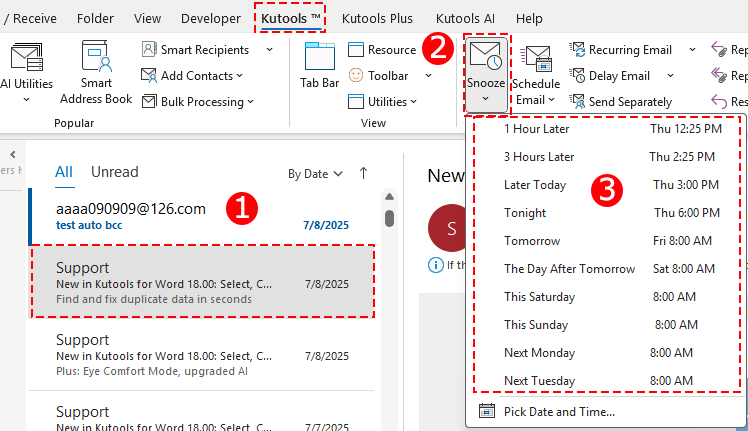Open the Kutools AI tab
The height and width of the screenshot is (431, 748).
coord(465,18)
